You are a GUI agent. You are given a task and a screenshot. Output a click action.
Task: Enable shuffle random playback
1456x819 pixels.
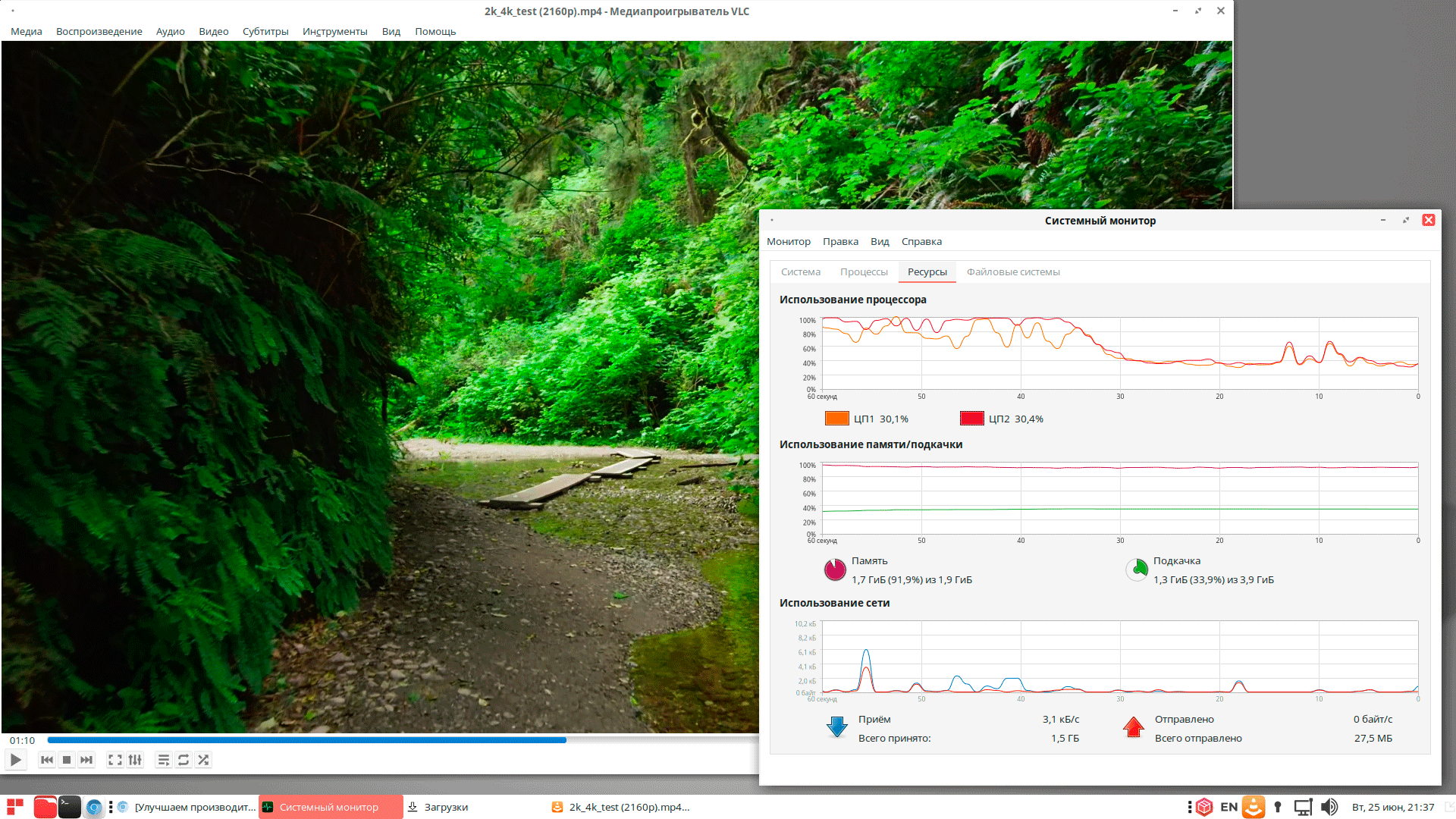pyautogui.click(x=203, y=760)
